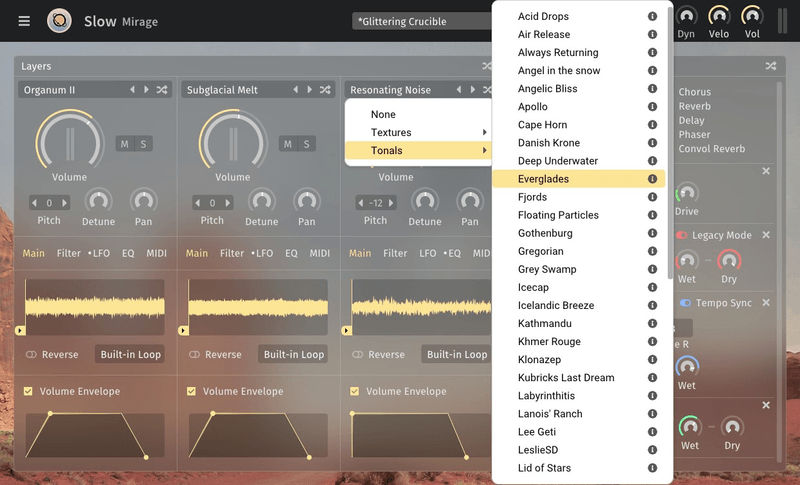This screenshot has width=800, height=485.
Task: Open the hamburger menu
Action: tap(24, 21)
